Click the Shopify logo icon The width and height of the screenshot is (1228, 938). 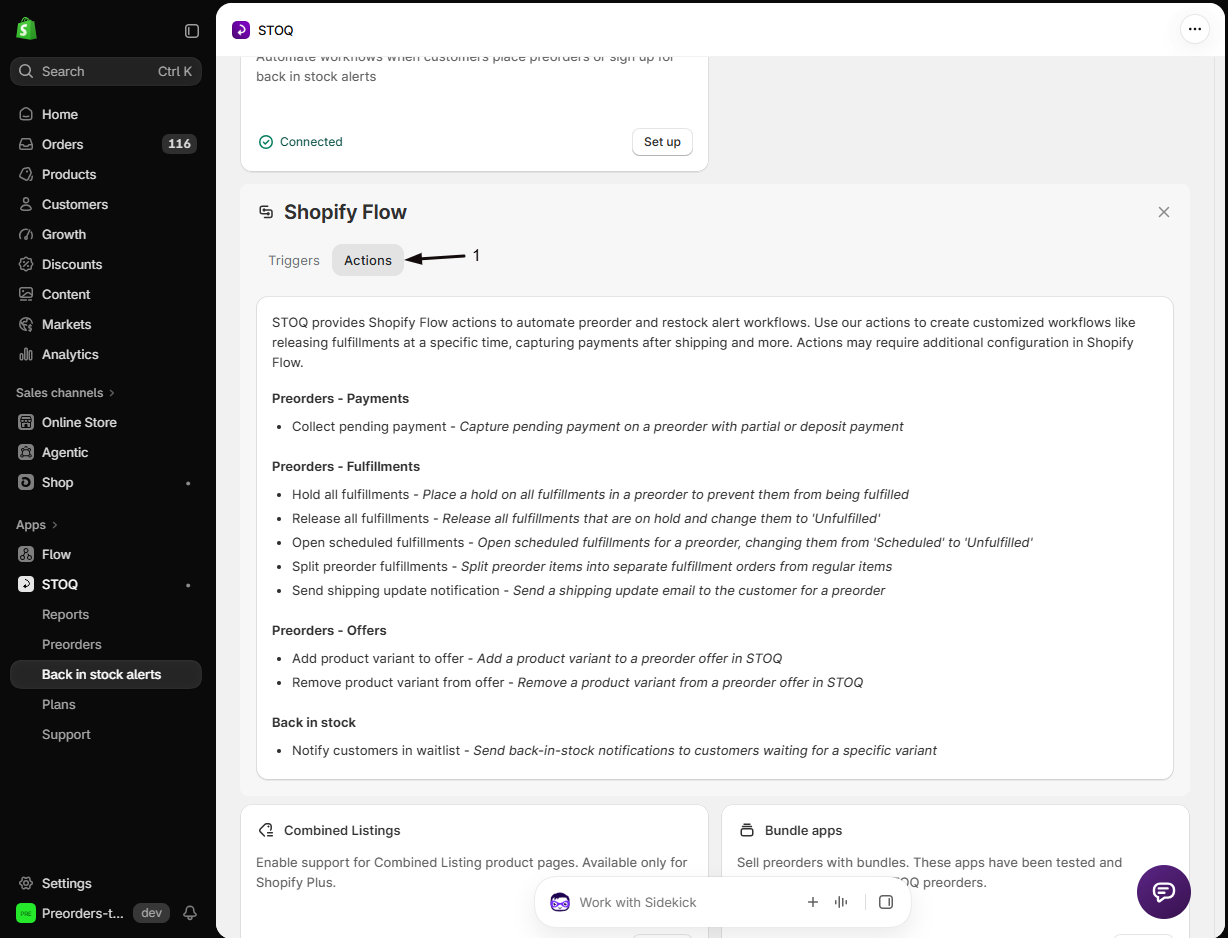pyautogui.click(x=26, y=29)
